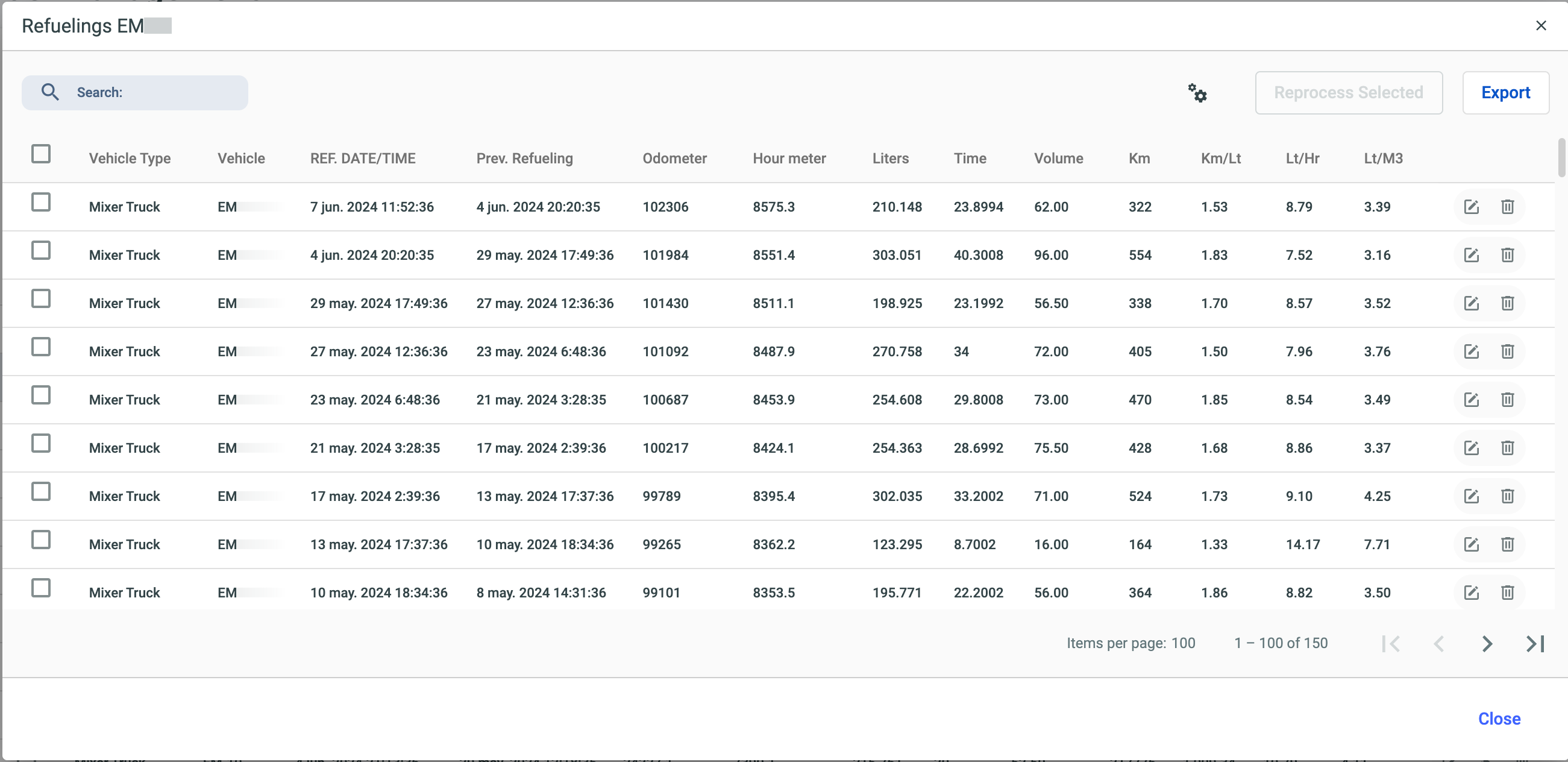This screenshot has width=1568, height=762.
Task: Click the Close link at bottom
Action: click(x=1499, y=719)
